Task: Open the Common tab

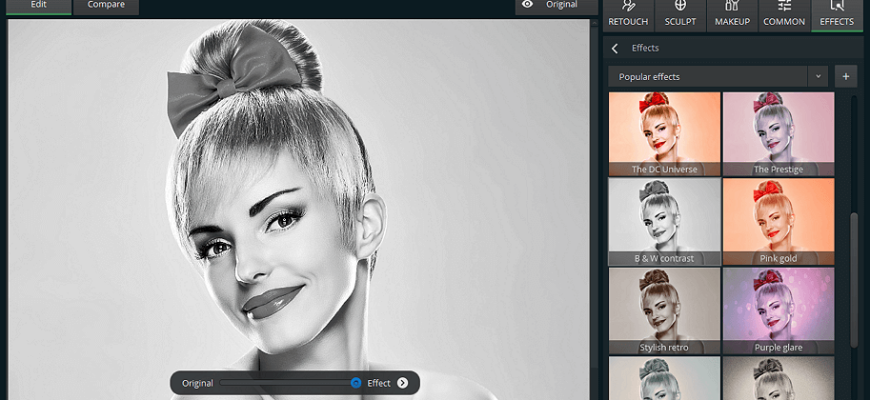Action: [784, 15]
